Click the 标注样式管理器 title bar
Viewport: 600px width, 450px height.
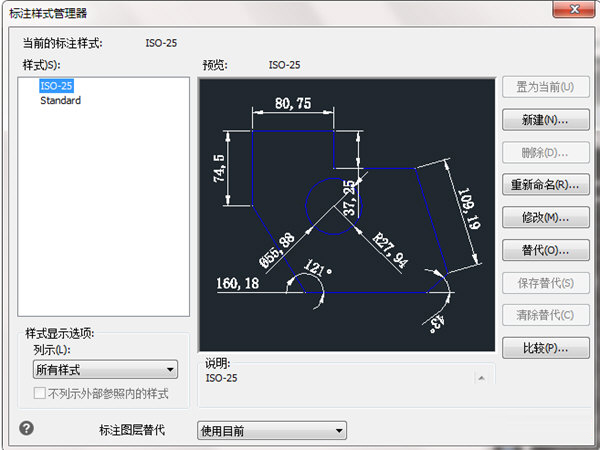point(250,11)
